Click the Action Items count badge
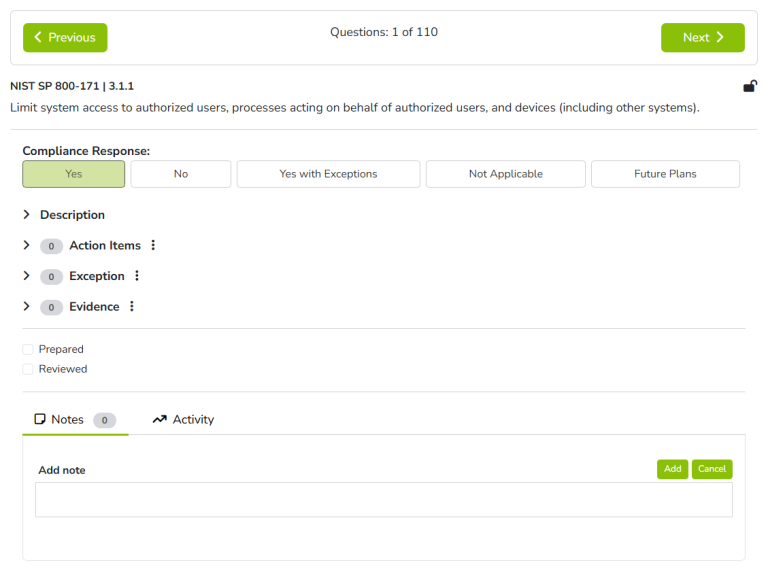 (51, 246)
